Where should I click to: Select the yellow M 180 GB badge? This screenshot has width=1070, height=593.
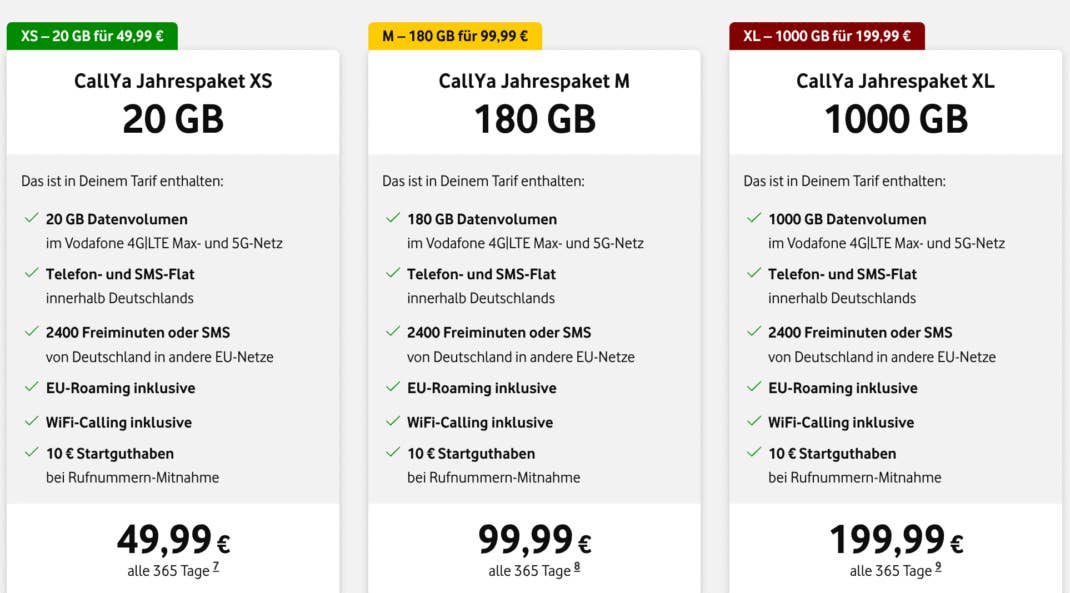tap(455, 36)
